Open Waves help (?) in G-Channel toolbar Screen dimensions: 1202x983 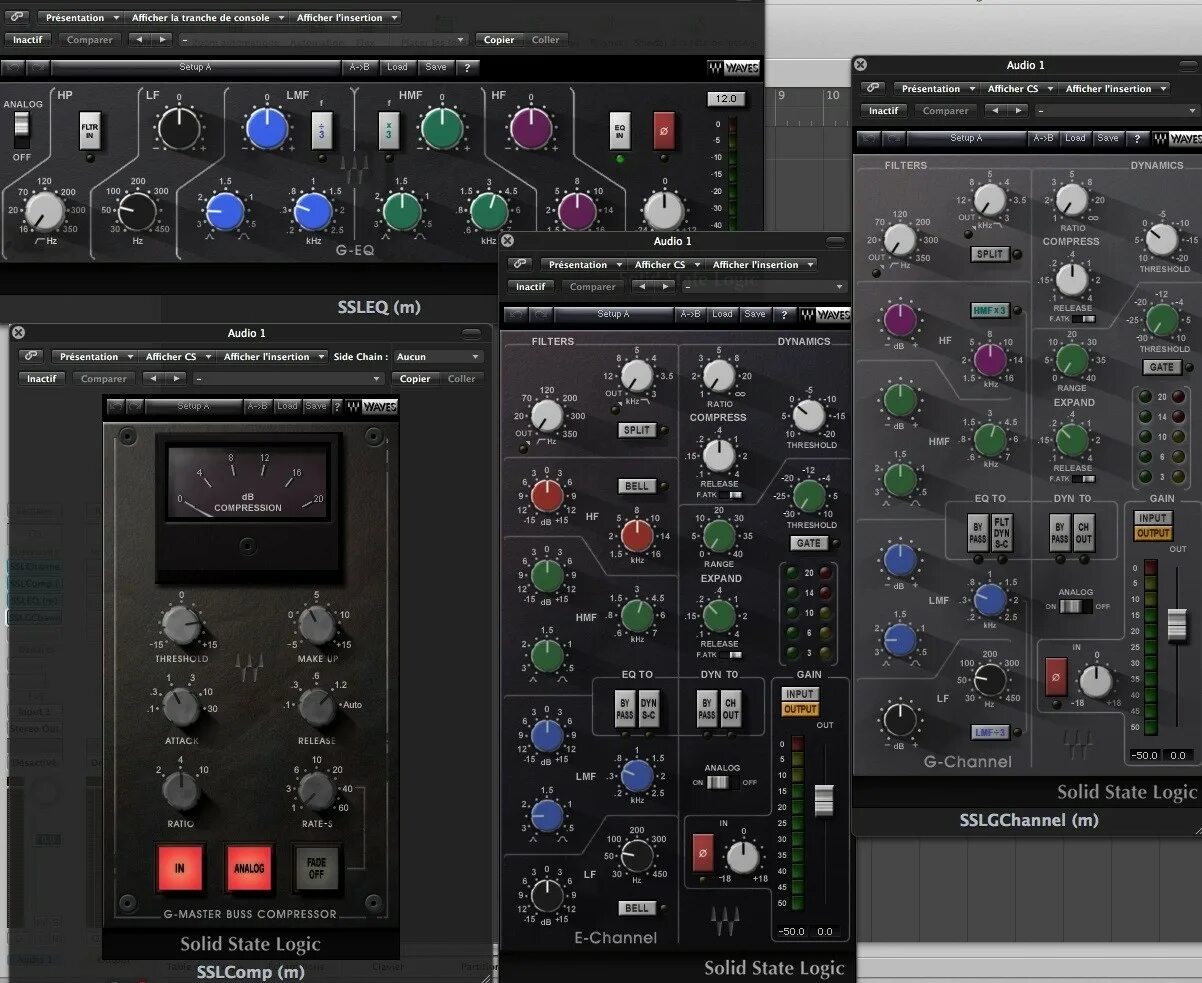pyautogui.click(x=1139, y=138)
